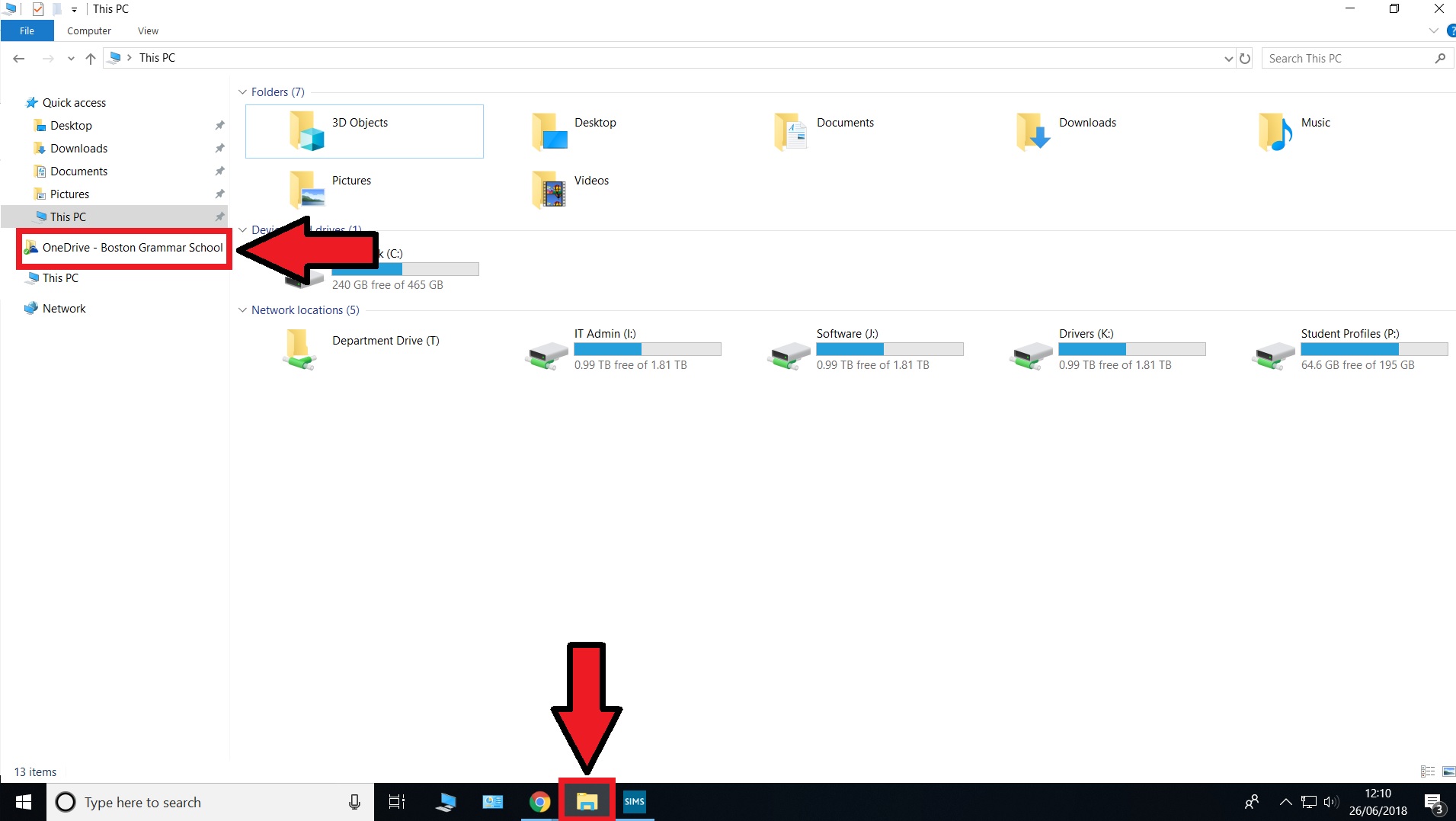Open SIMS from the taskbar

tap(635, 802)
